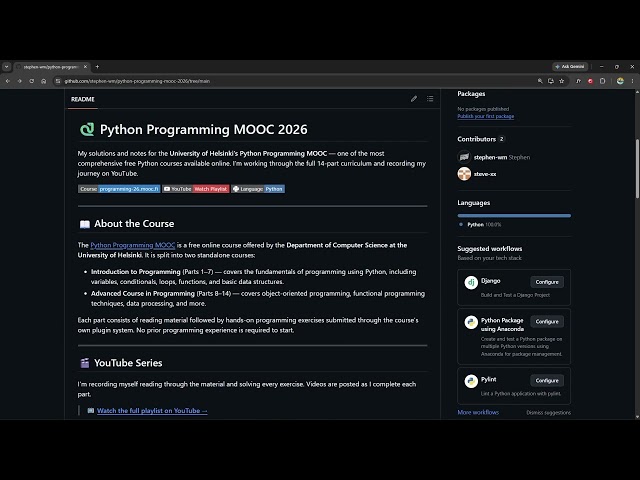640x480 pixels.
Task: Open the README outline list icon
Action: [x=430, y=99]
